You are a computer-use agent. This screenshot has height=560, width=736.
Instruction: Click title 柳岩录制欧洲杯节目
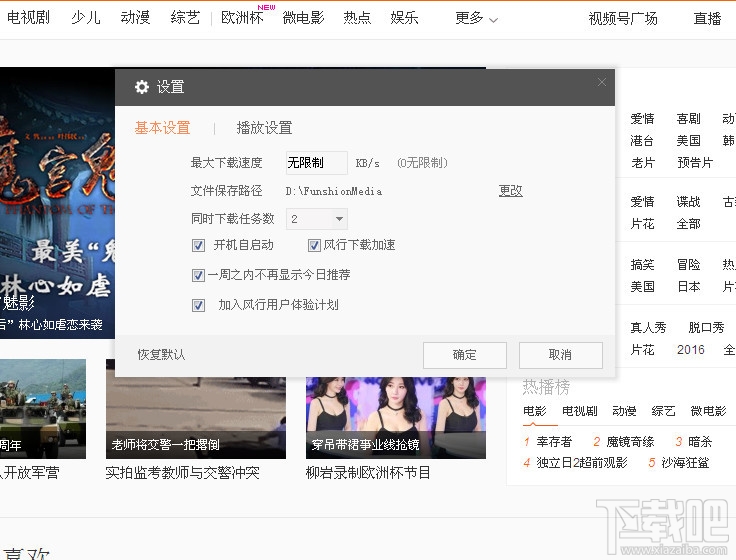tap(368, 473)
